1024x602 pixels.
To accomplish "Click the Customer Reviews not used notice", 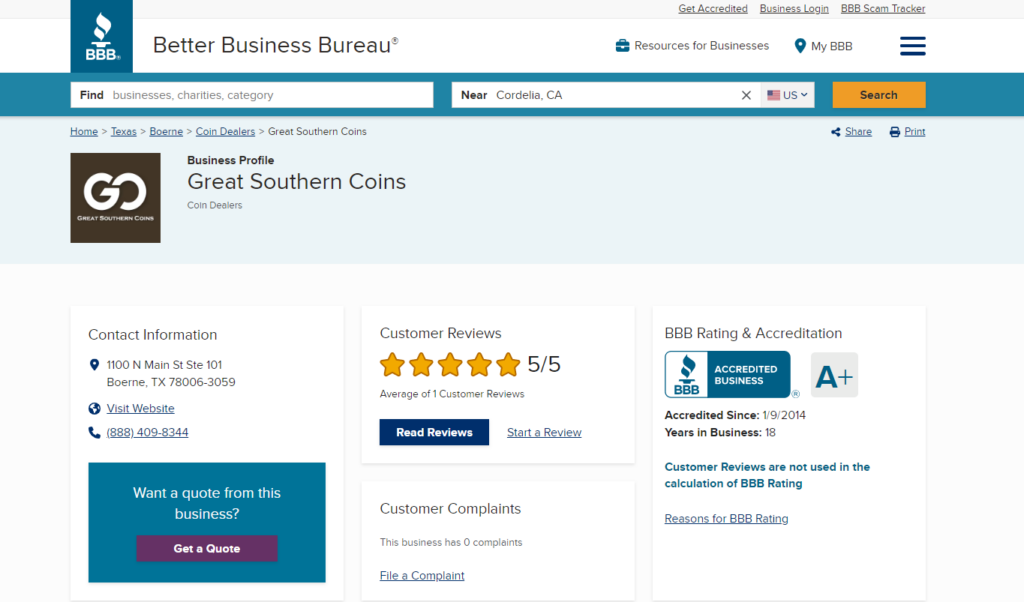I will pos(767,475).
